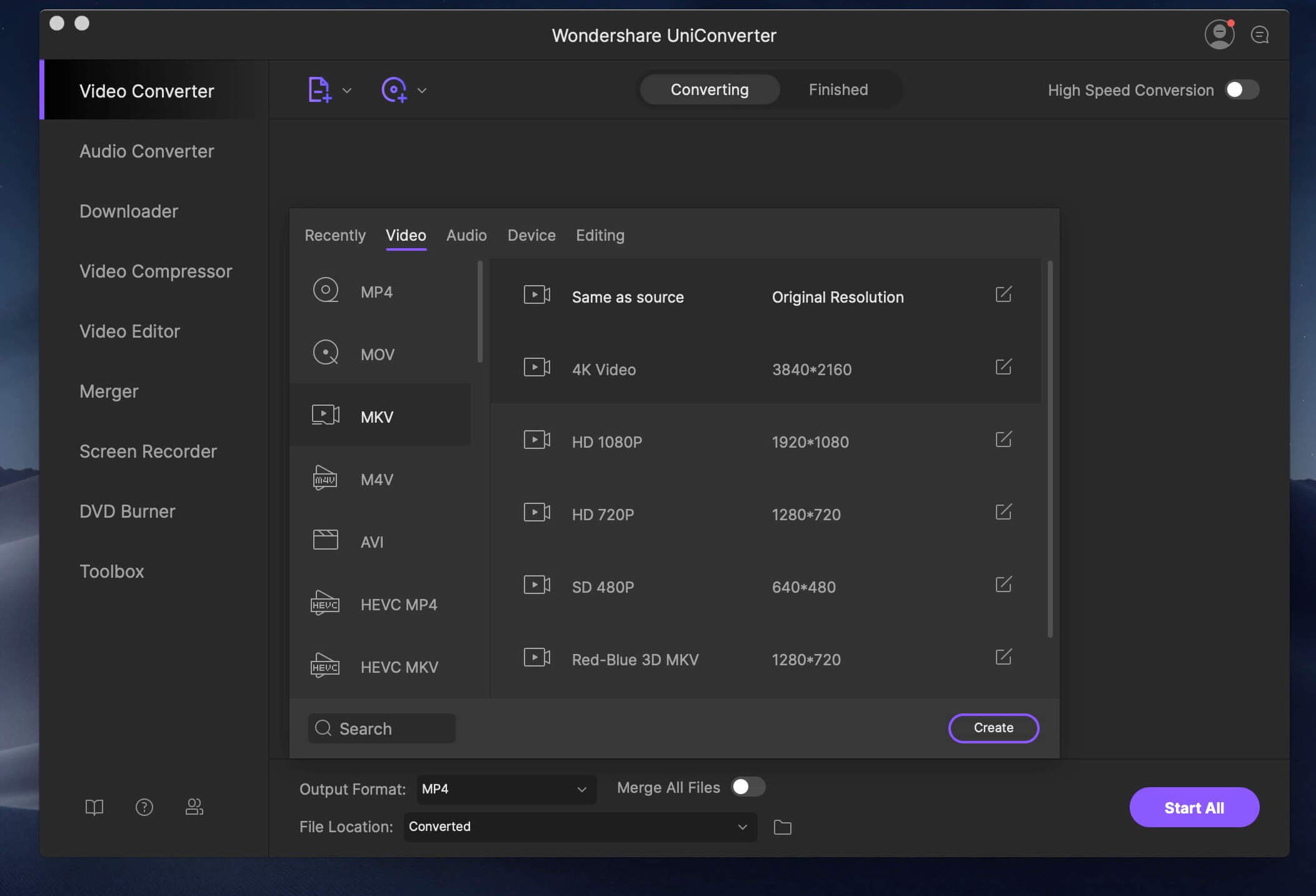Image resolution: width=1316 pixels, height=896 pixels.
Task: Click the M4V format icon
Action: (325, 478)
